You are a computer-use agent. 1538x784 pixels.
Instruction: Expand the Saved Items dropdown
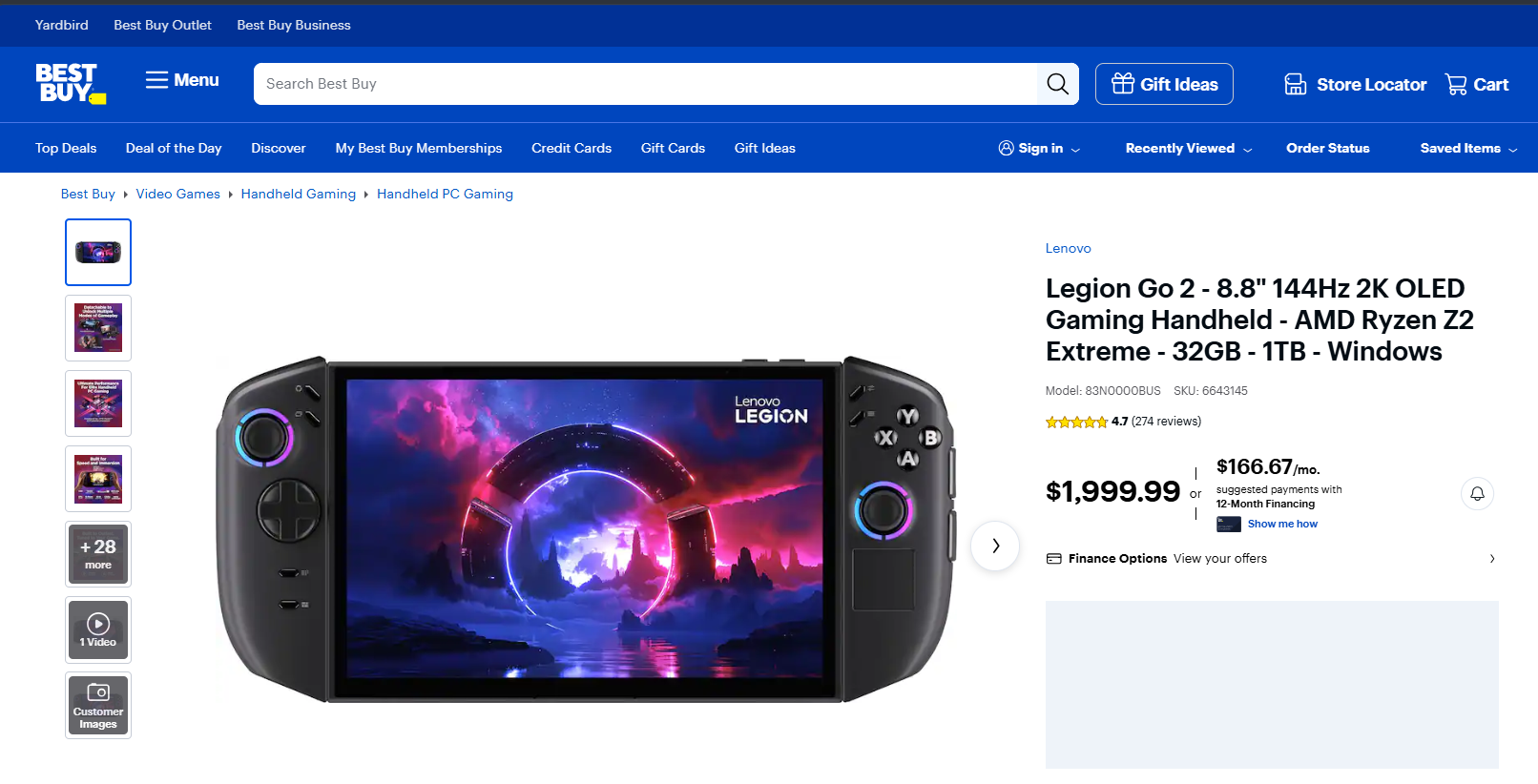(x=1467, y=149)
